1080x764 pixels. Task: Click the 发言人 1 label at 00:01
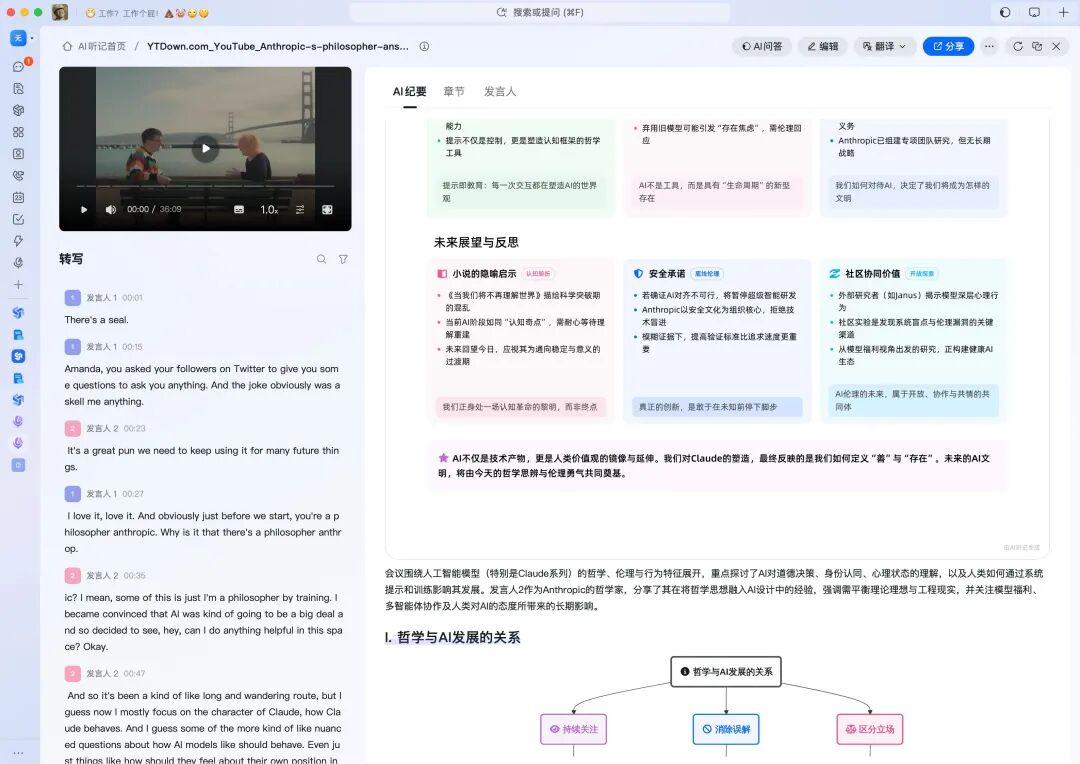101,298
